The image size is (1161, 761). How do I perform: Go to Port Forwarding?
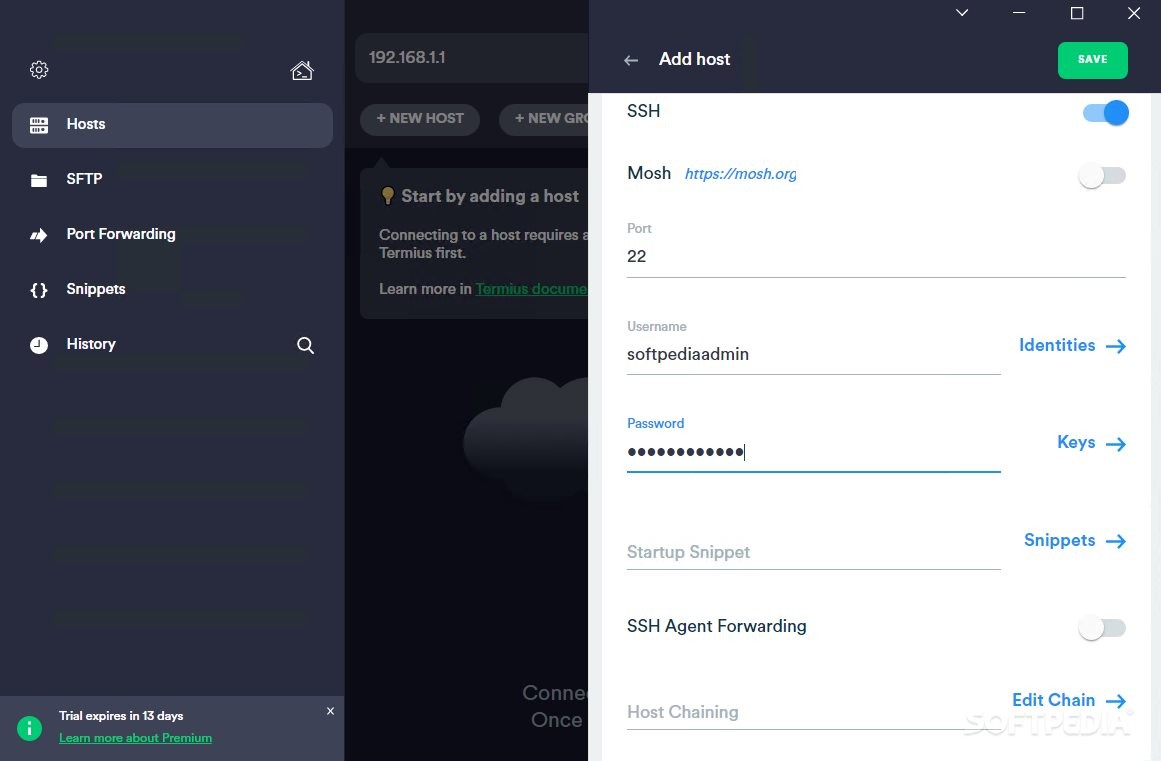click(121, 234)
